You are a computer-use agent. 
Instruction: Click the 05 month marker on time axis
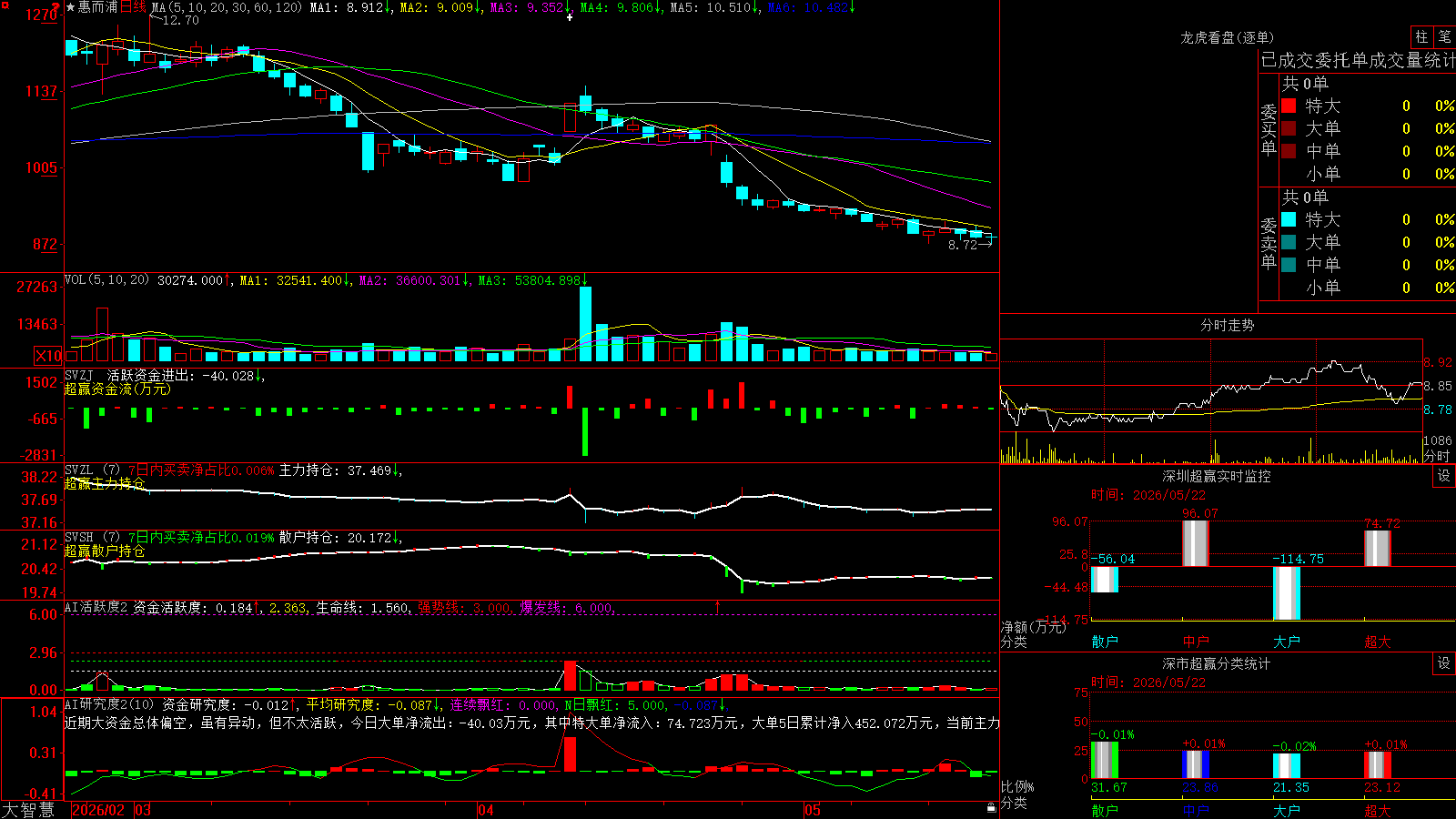(x=813, y=810)
